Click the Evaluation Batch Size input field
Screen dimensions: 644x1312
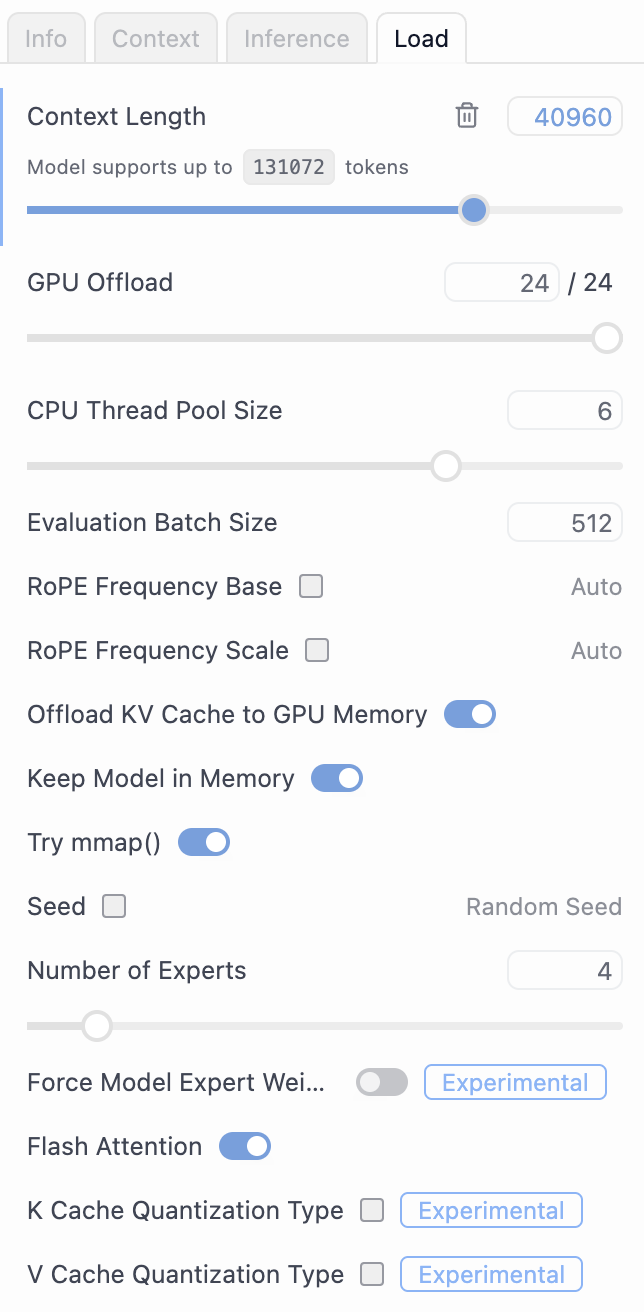[565, 523]
